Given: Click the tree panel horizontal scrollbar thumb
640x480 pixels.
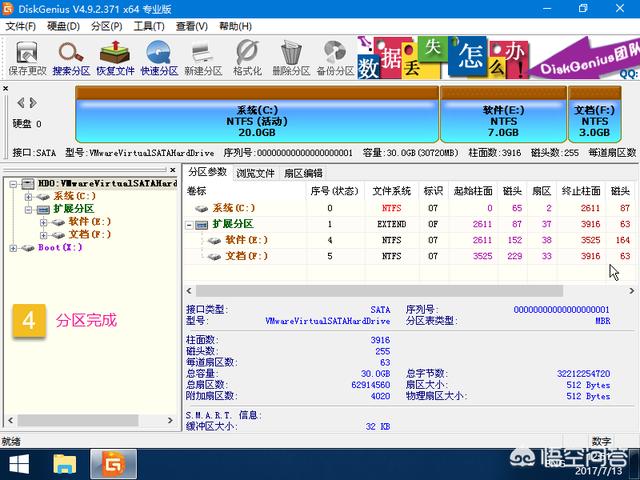Looking at the screenshot, I should (78, 420).
